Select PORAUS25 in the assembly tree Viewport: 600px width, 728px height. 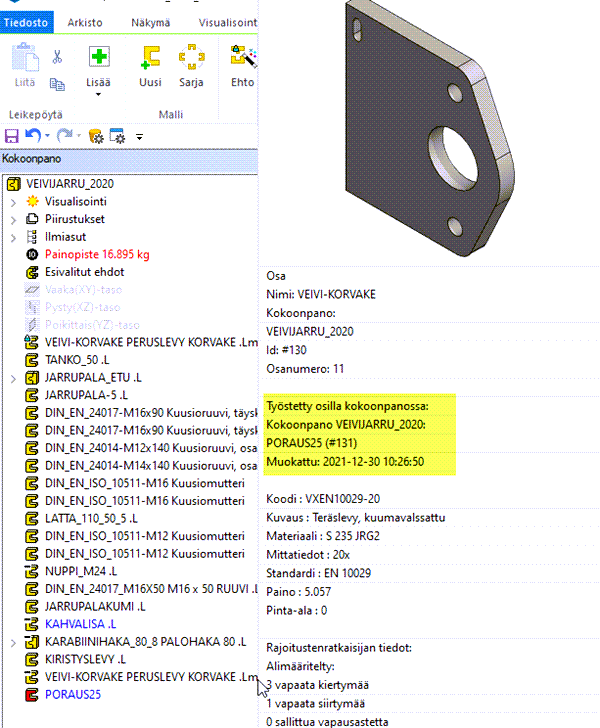click(x=73, y=695)
